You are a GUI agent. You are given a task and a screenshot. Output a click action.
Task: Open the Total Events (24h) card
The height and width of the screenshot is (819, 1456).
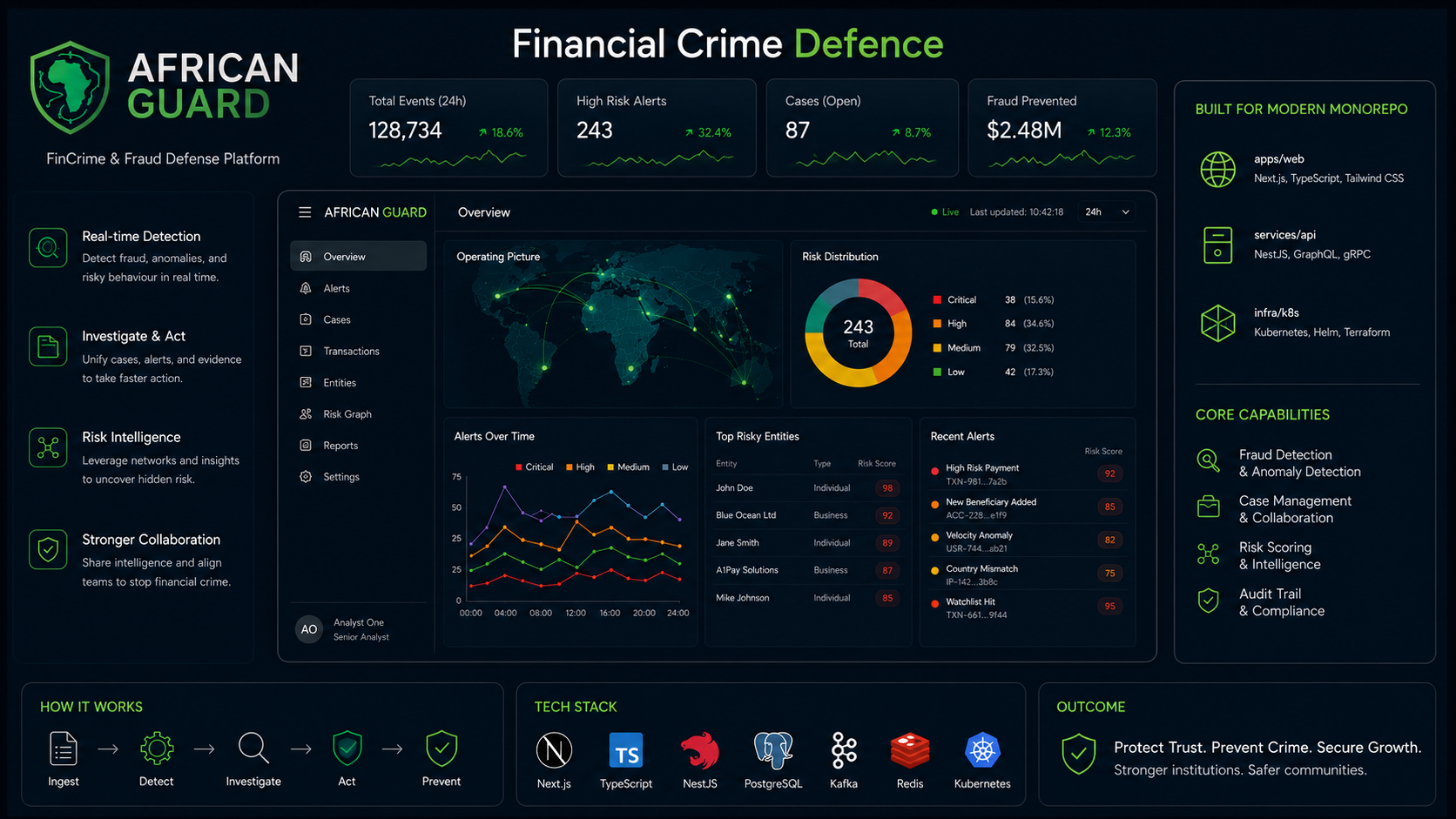click(448, 128)
